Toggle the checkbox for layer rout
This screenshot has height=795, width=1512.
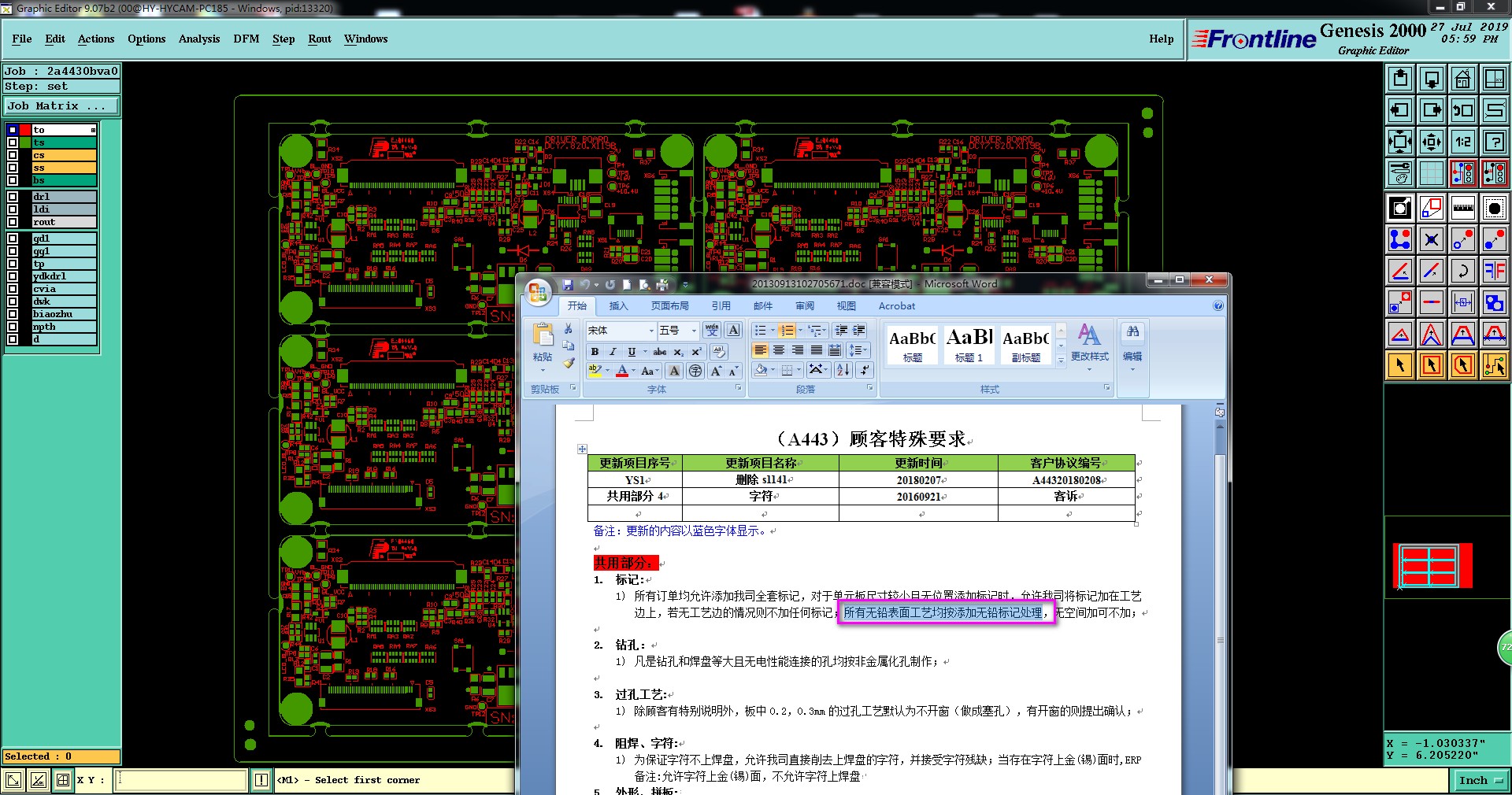[x=13, y=222]
